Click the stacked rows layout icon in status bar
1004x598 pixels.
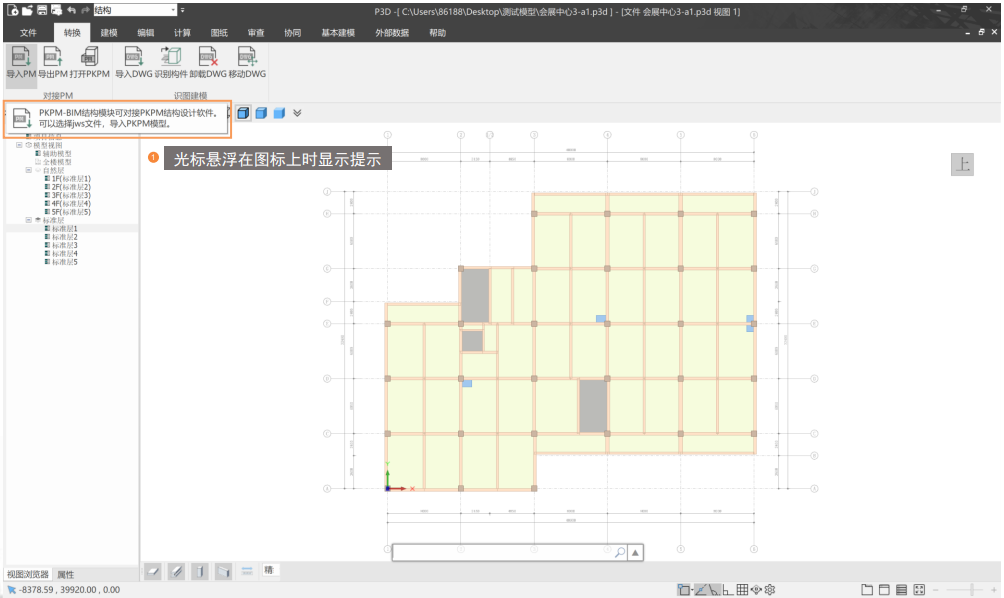[x=902, y=590]
